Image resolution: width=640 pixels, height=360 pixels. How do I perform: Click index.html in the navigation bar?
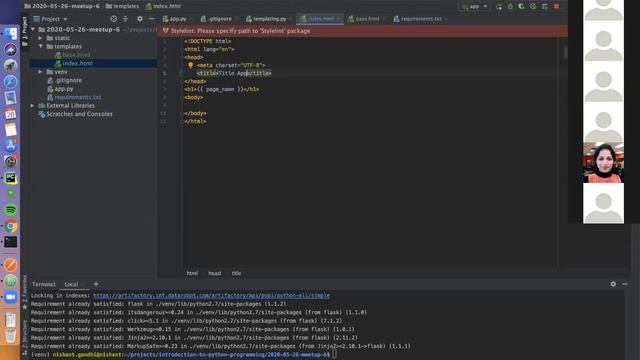(163, 6)
